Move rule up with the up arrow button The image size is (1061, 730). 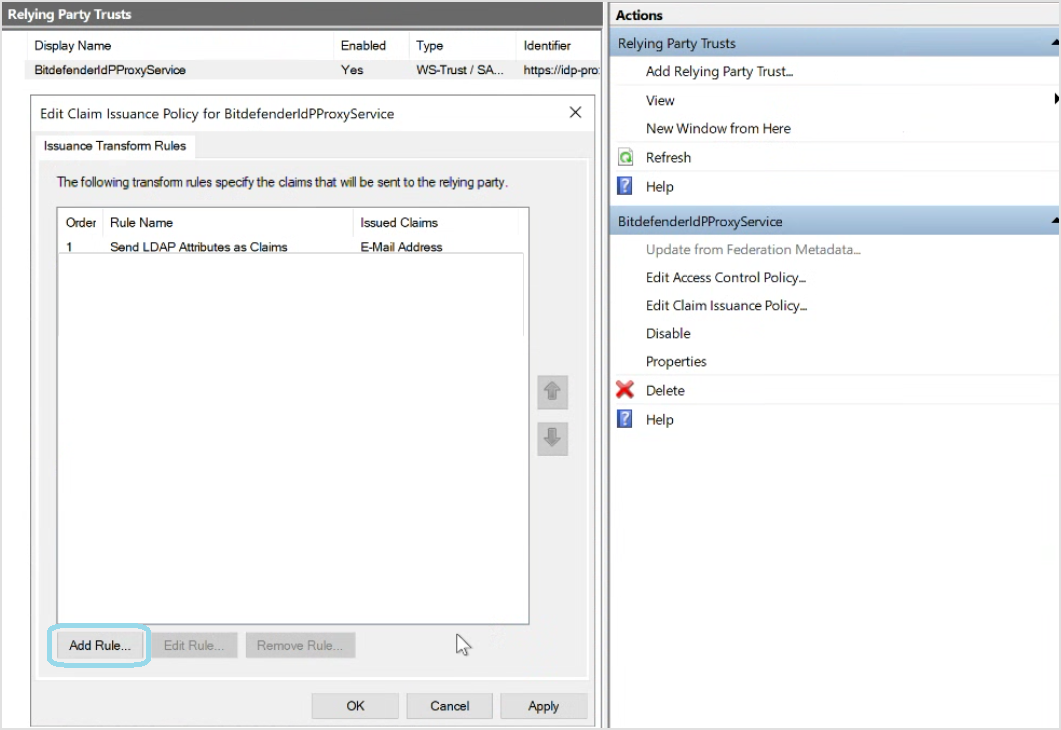coord(552,392)
